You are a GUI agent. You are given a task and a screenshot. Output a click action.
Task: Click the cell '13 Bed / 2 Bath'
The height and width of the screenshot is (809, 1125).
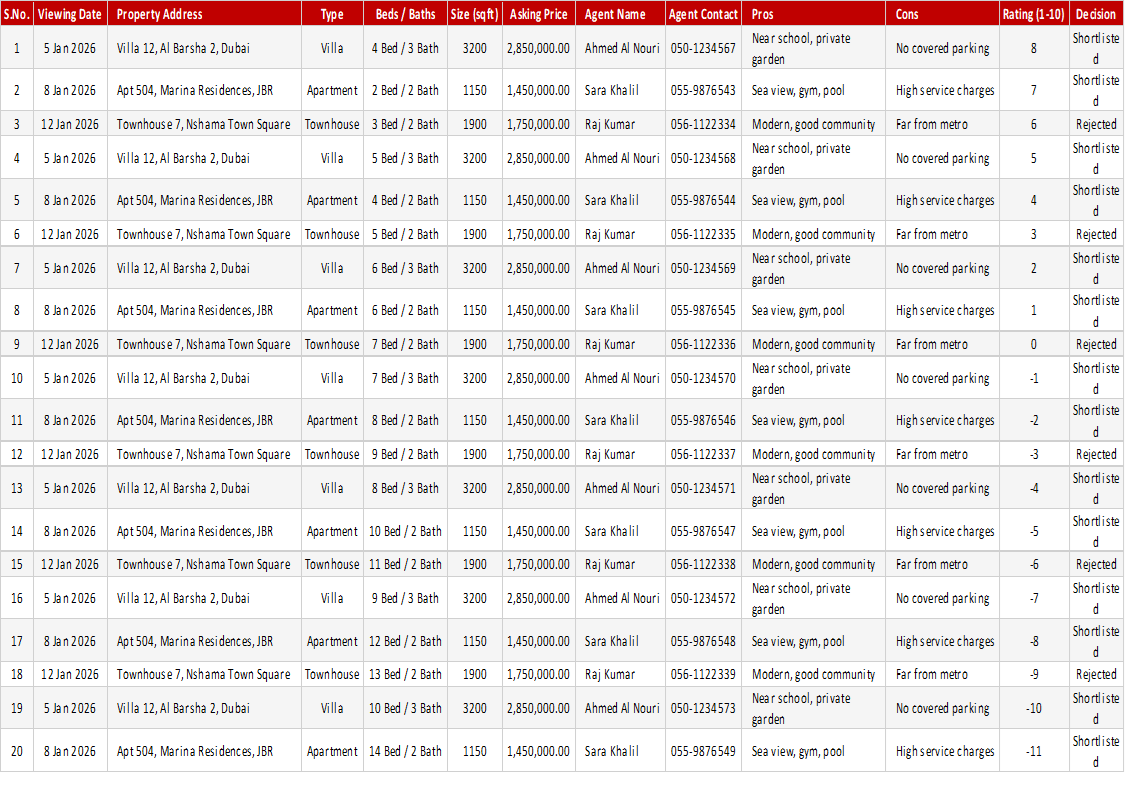coord(405,674)
